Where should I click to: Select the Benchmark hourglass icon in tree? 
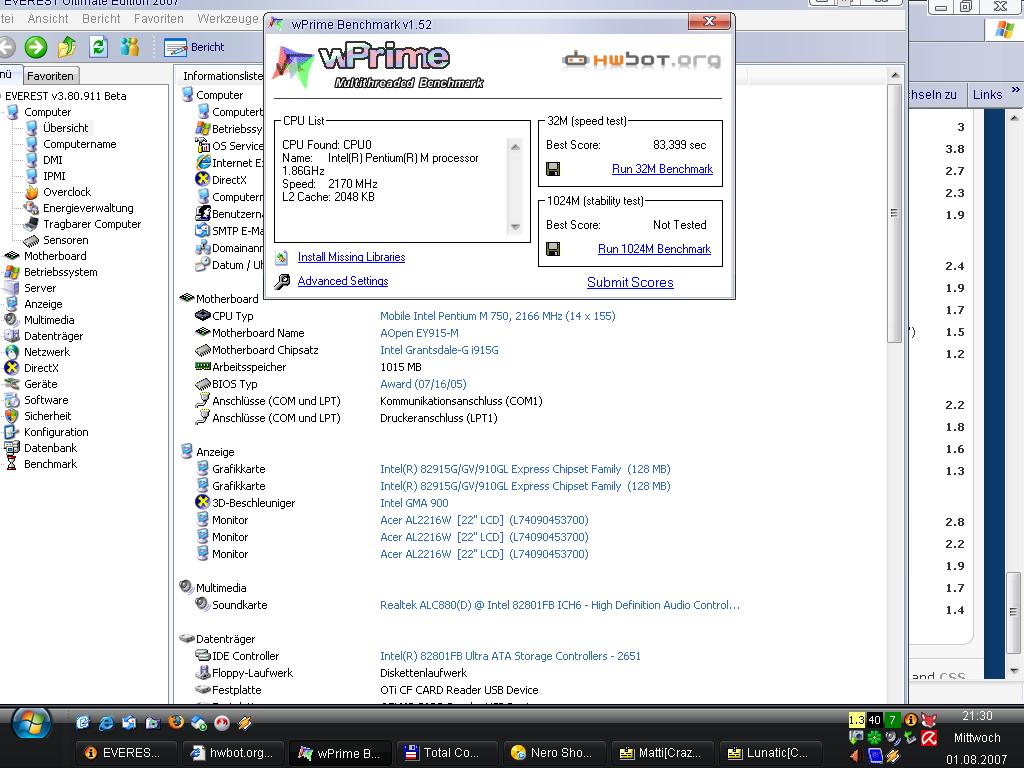click(12, 464)
